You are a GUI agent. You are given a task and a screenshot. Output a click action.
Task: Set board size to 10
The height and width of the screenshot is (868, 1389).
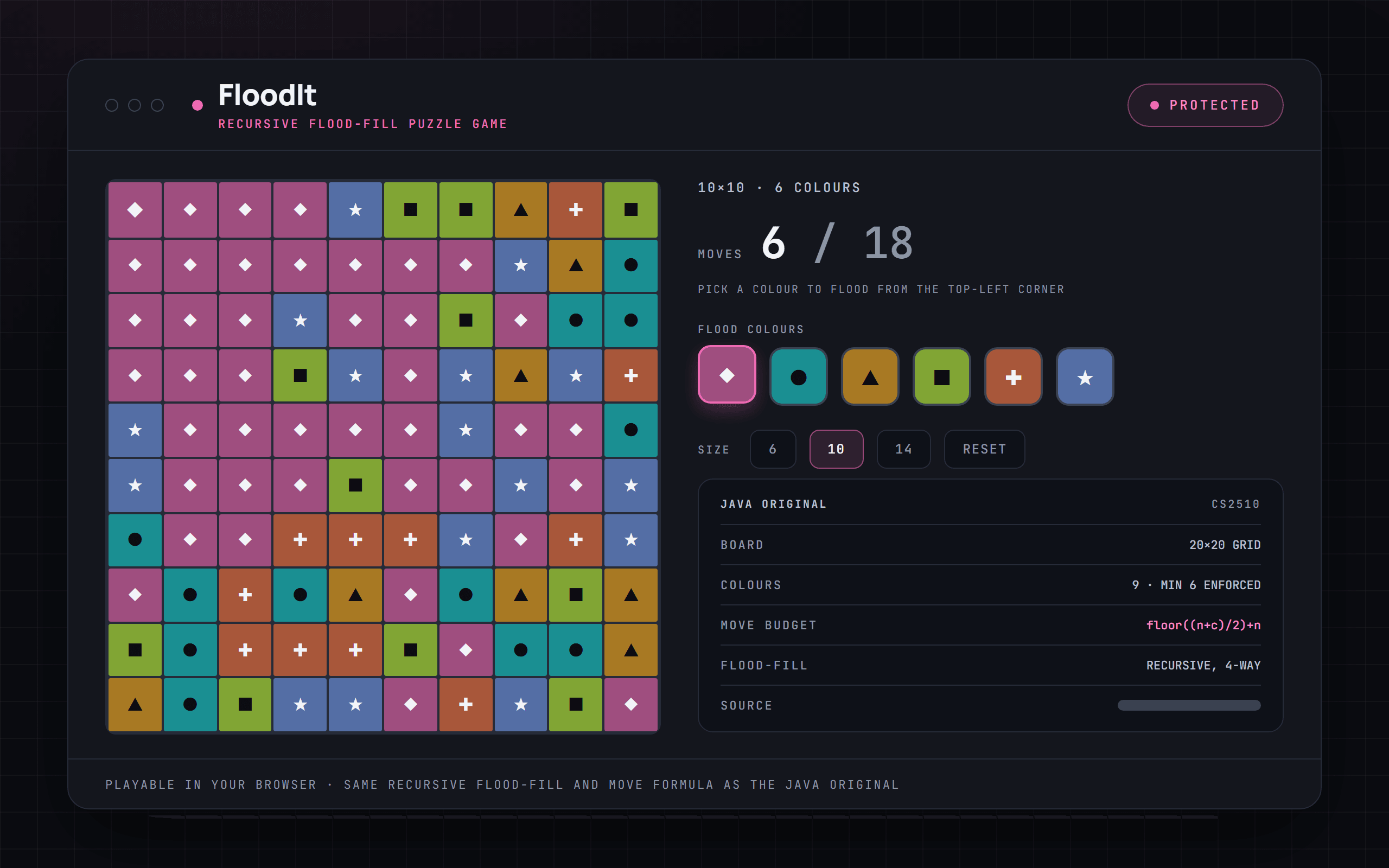click(836, 449)
